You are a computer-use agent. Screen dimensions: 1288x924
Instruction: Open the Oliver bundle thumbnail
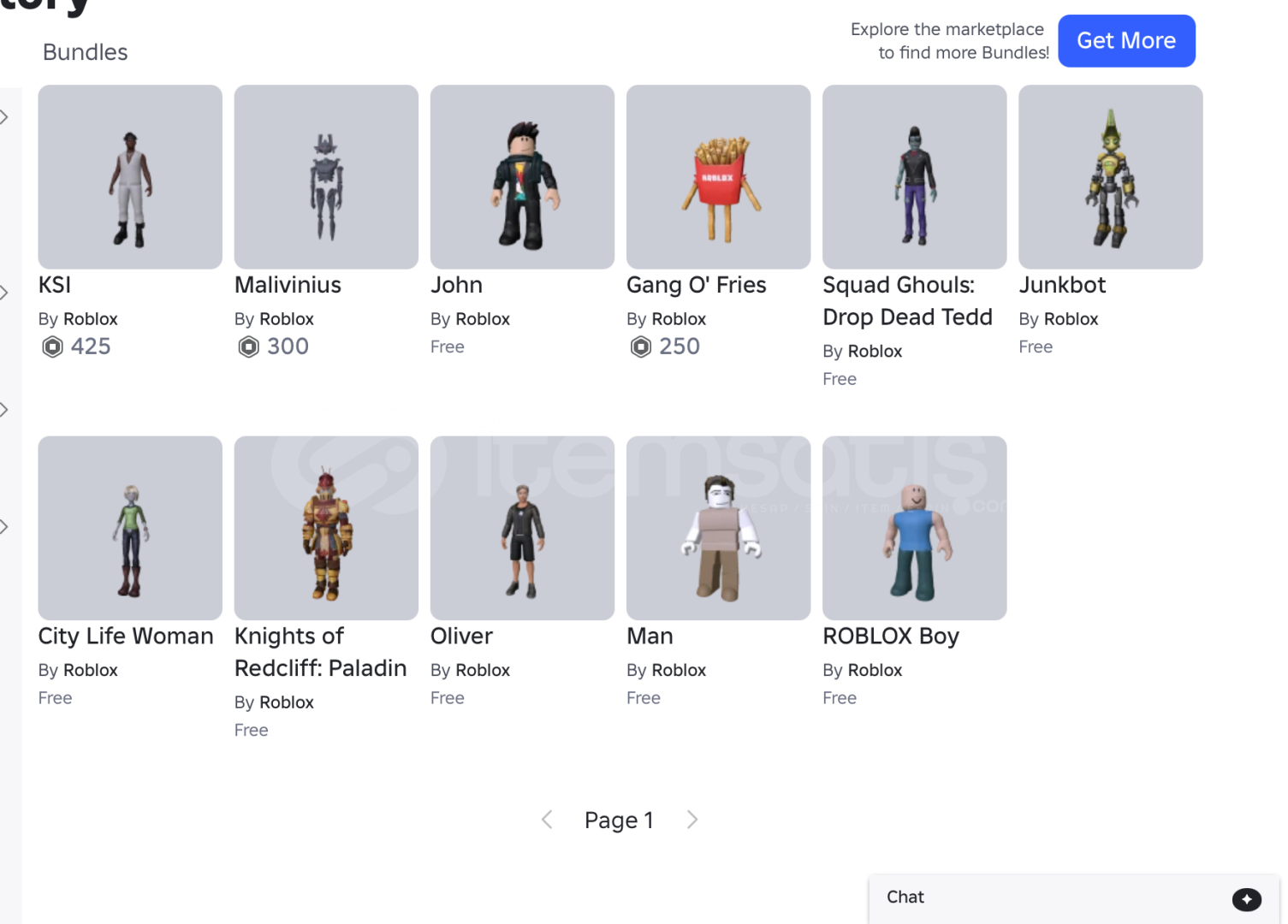click(x=522, y=528)
